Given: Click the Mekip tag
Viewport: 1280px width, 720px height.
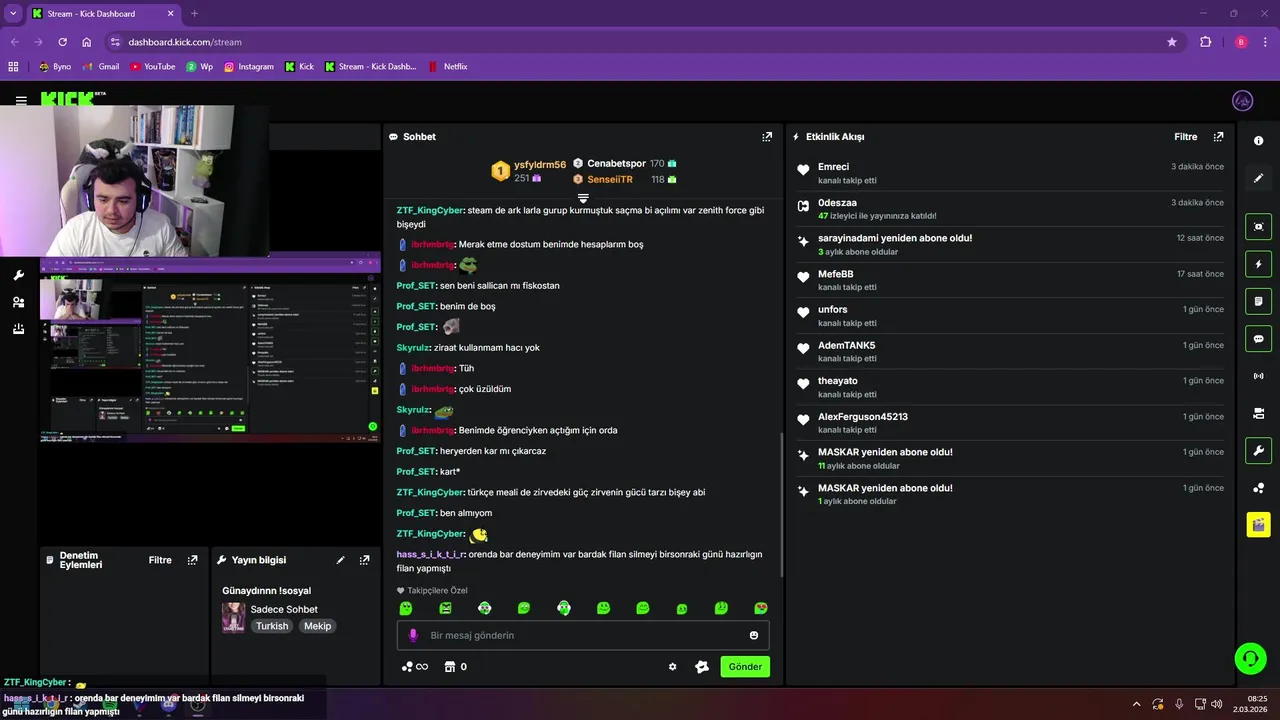Looking at the screenshot, I should pyautogui.click(x=317, y=626).
